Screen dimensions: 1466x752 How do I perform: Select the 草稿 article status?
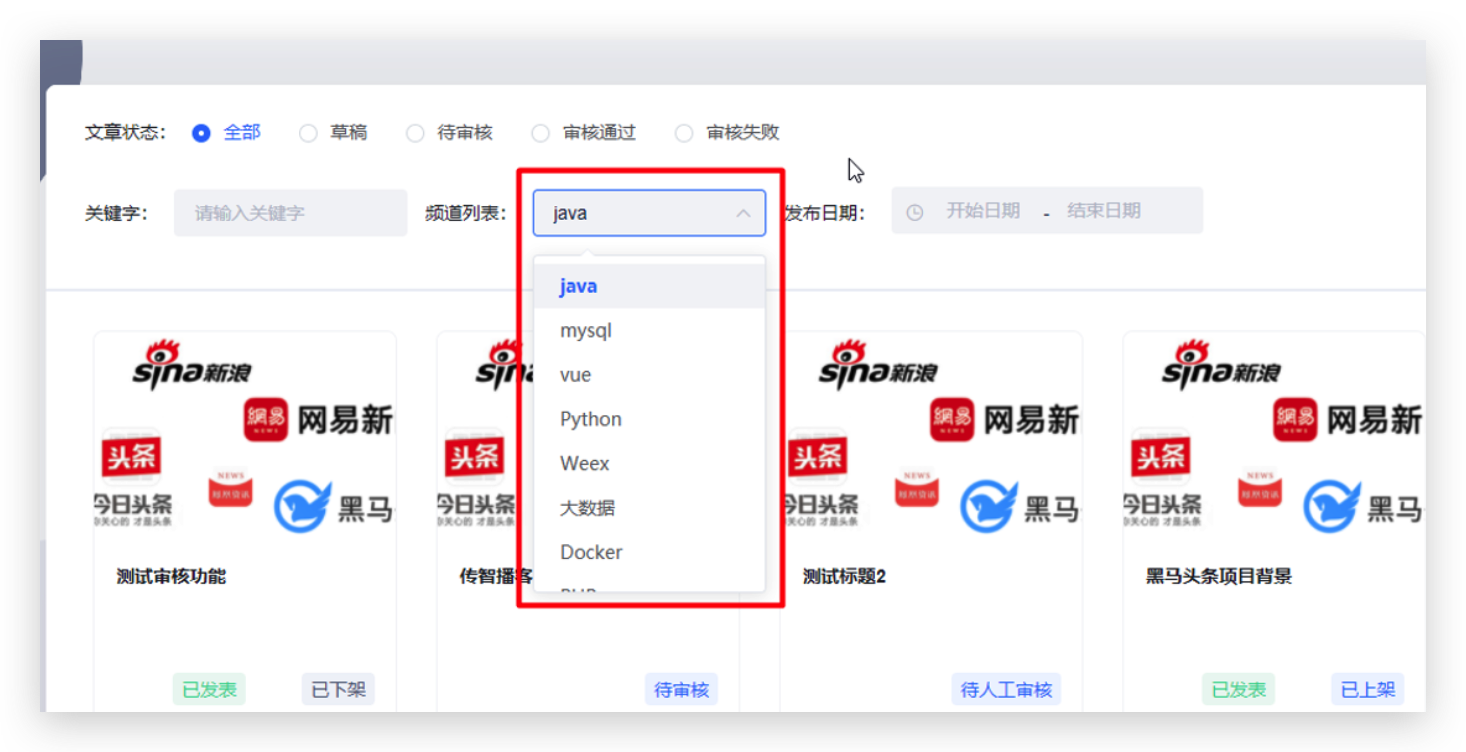[308, 133]
